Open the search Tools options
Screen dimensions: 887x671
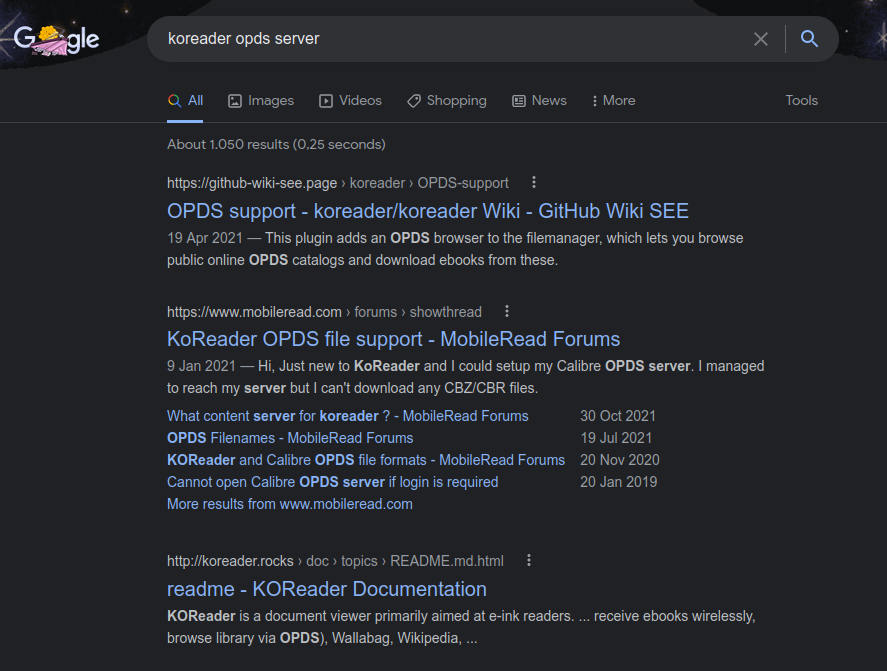pos(801,100)
